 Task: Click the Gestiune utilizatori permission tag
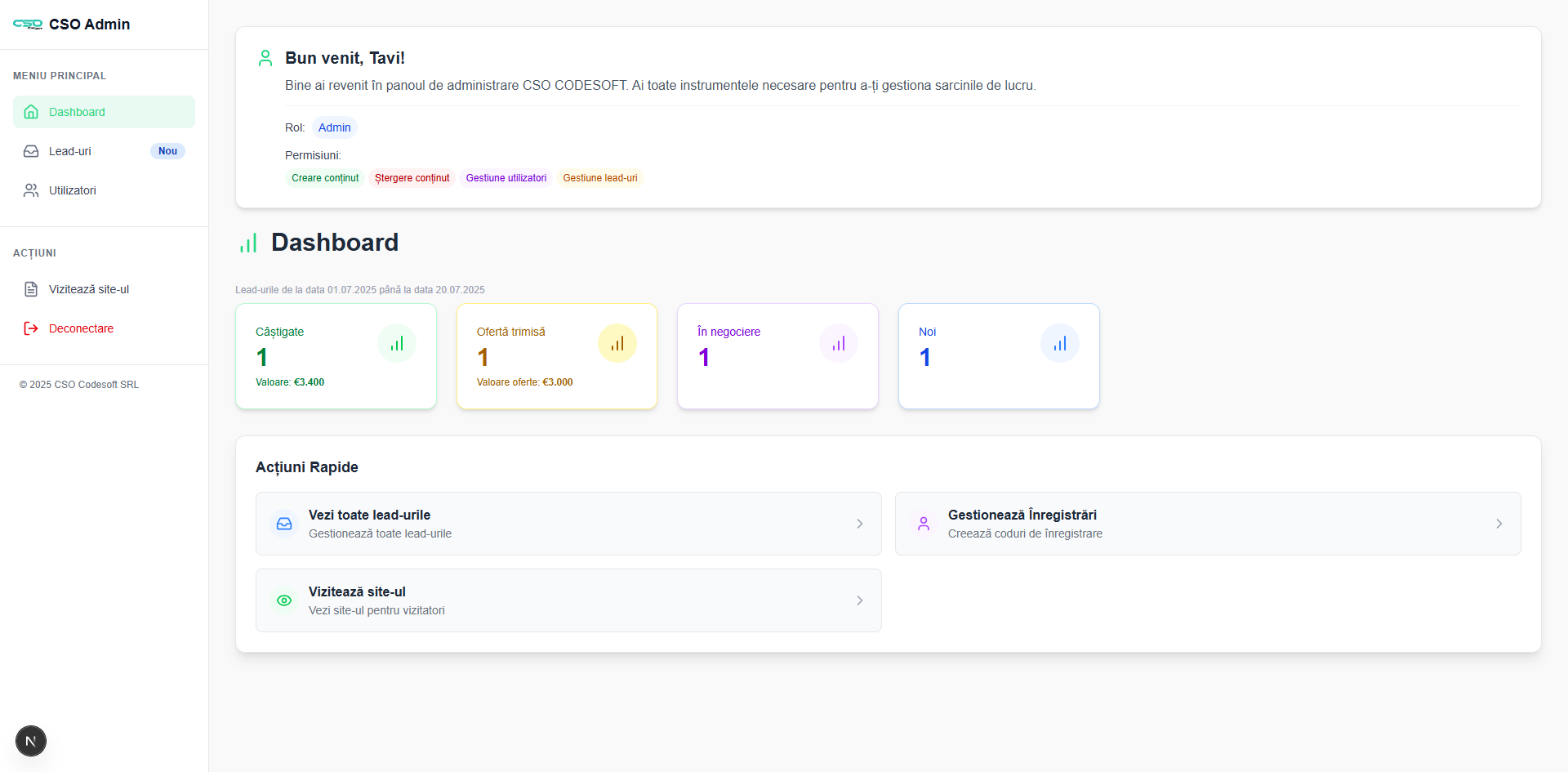click(x=506, y=178)
